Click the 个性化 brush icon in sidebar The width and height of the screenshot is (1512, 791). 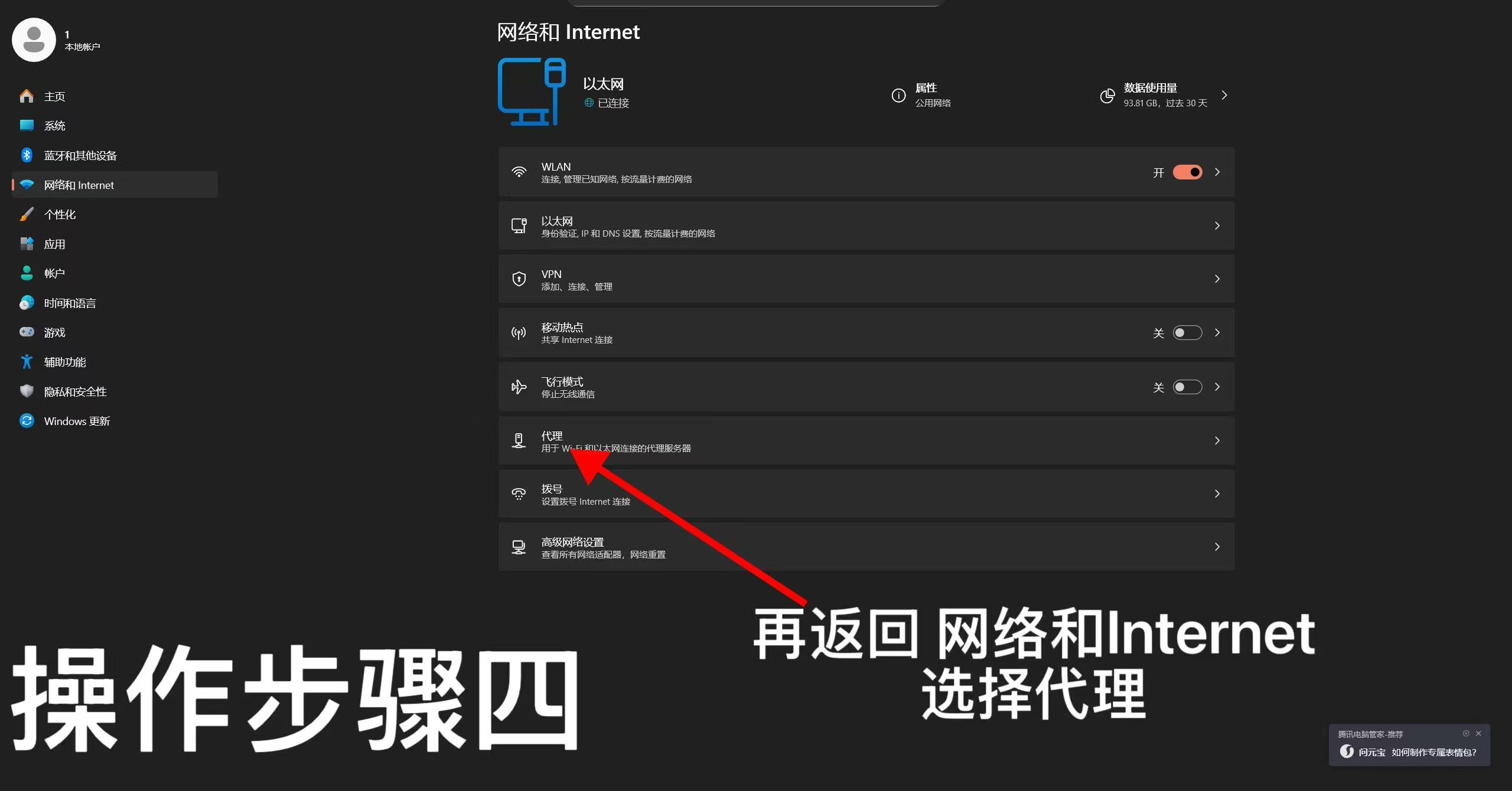click(27, 214)
